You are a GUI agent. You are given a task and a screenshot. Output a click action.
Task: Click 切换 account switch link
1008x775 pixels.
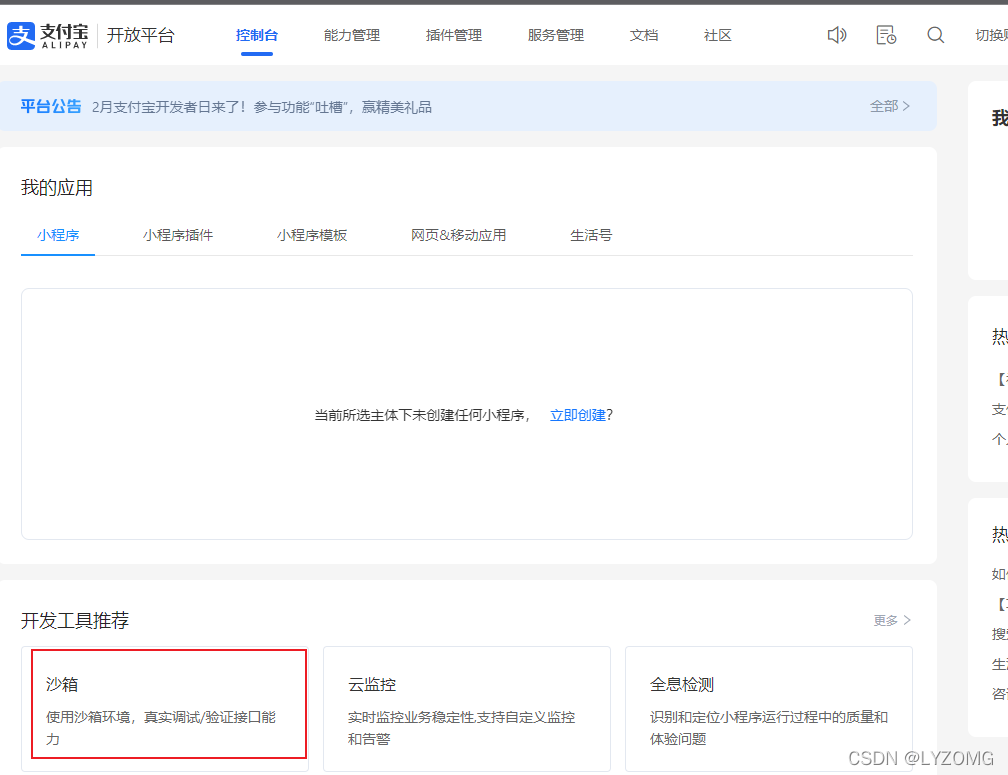tap(991, 35)
